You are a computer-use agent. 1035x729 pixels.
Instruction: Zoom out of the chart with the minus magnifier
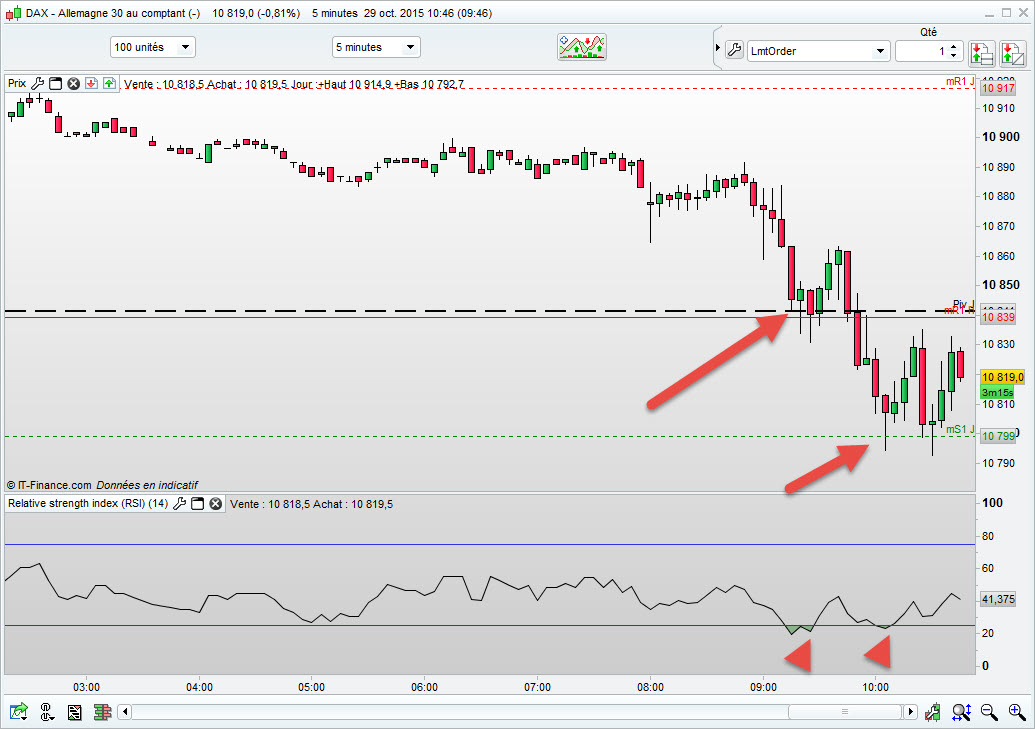989,711
